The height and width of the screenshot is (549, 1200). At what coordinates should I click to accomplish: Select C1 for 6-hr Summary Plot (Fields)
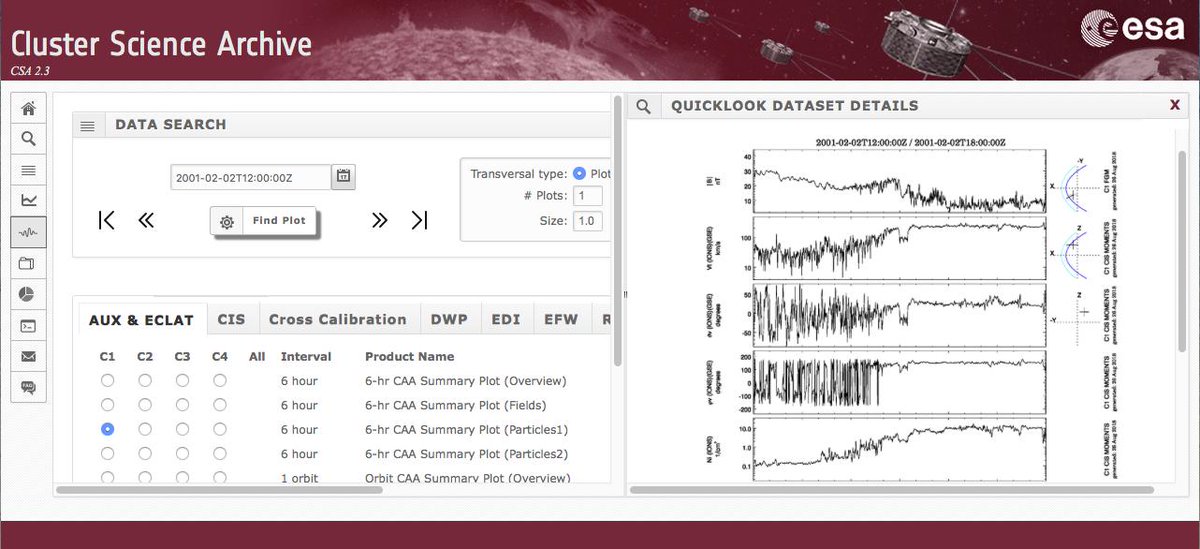pyautogui.click(x=108, y=405)
